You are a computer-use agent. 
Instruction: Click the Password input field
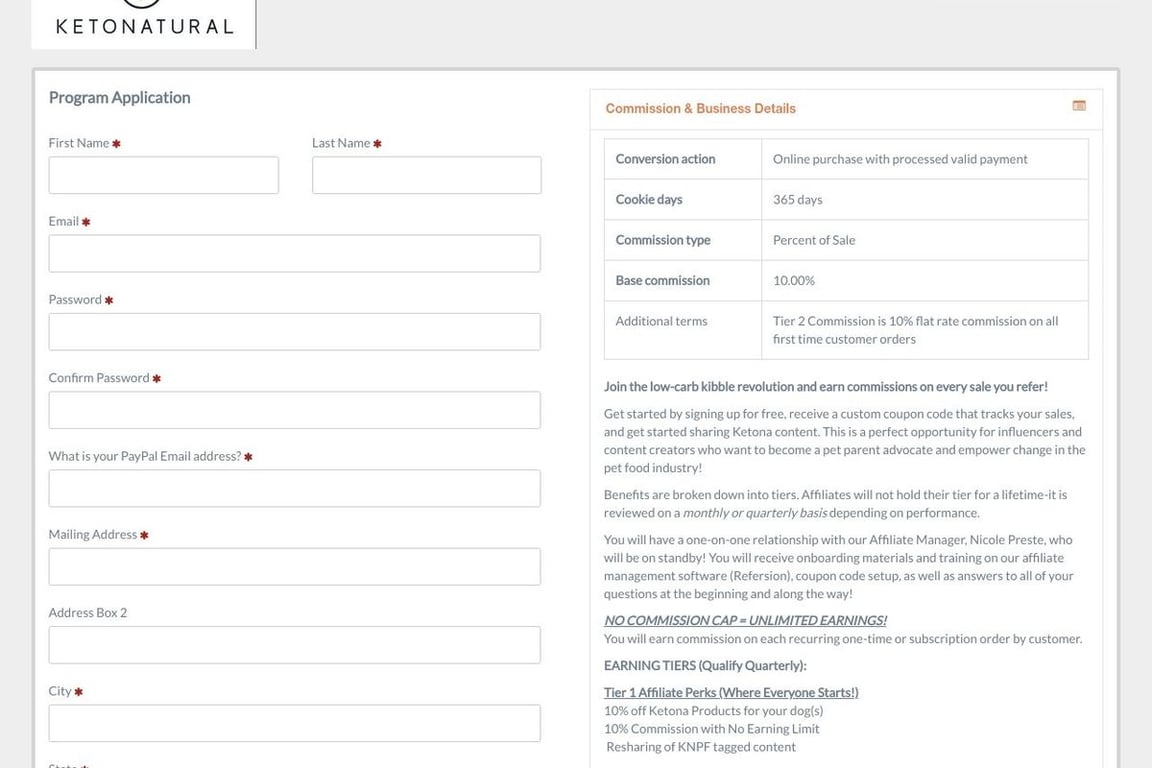click(x=294, y=332)
